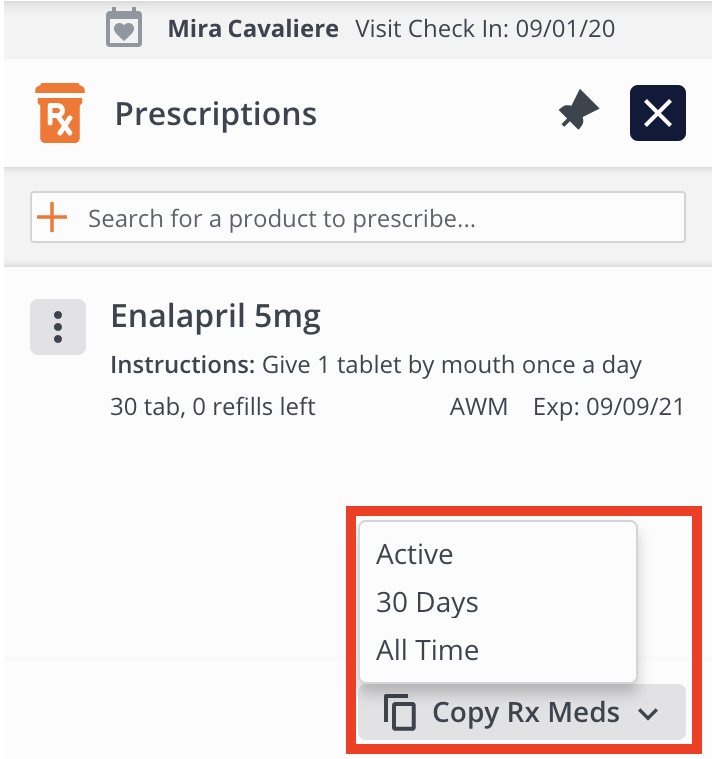Click the copy icon beside Copy Rx Meds
This screenshot has height=759, width=712.
tap(400, 714)
